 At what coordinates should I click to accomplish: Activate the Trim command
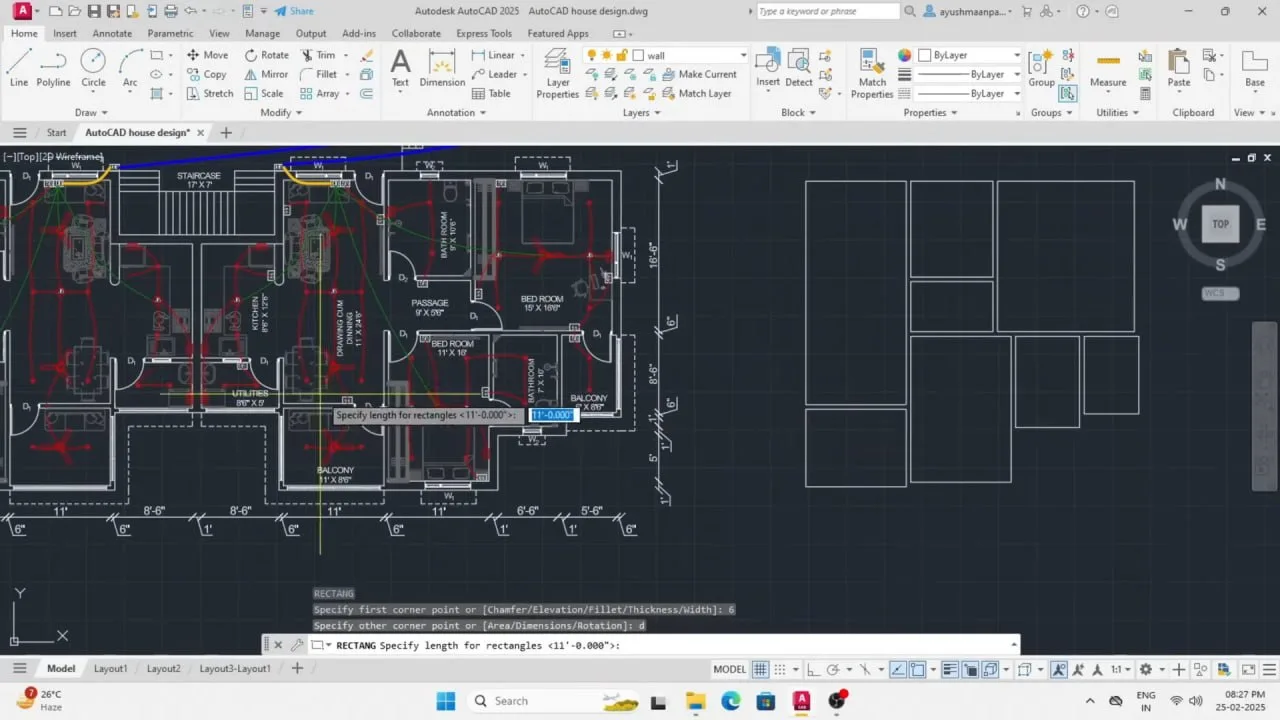pyautogui.click(x=318, y=55)
